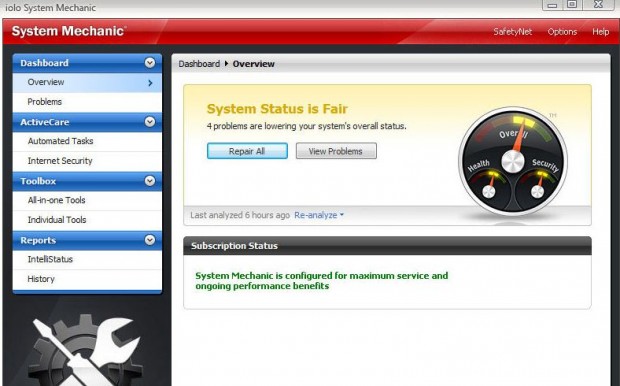The image size is (620, 386).
Task: Click the ActiveCare section header
Action: (87, 122)
